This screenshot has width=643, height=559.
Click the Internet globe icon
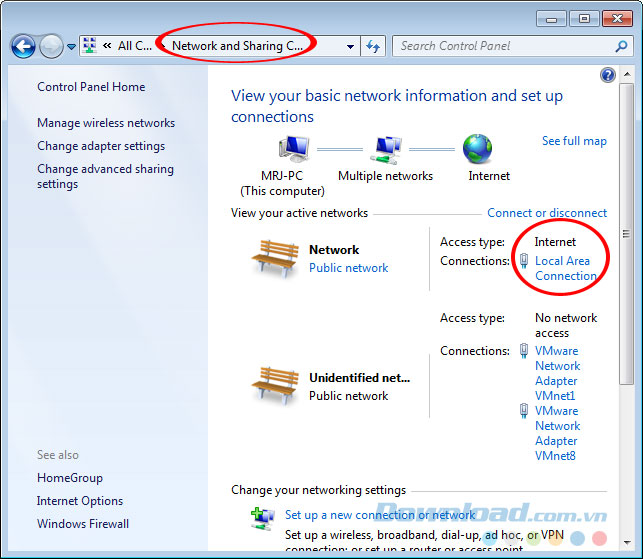pos(477,149)
